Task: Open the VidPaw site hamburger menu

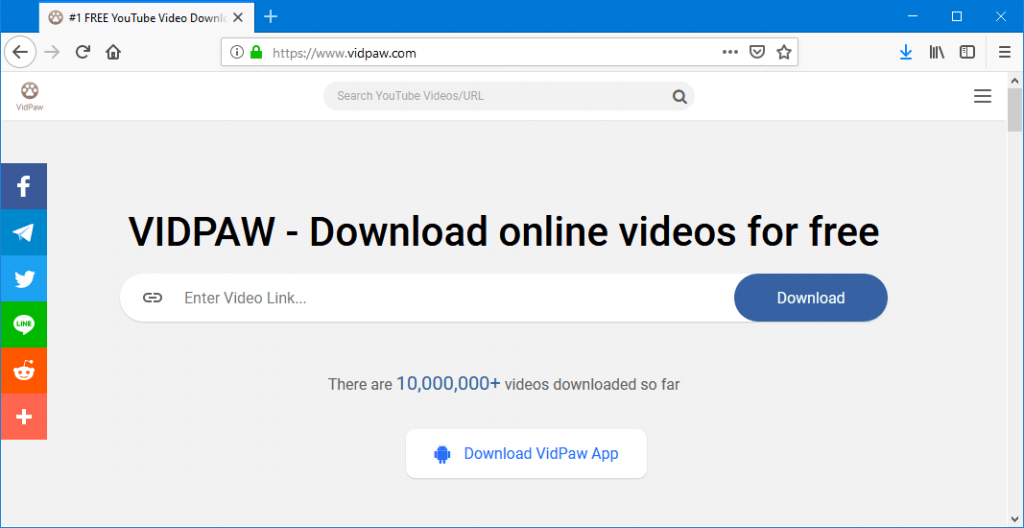Action: coord(982,97)
